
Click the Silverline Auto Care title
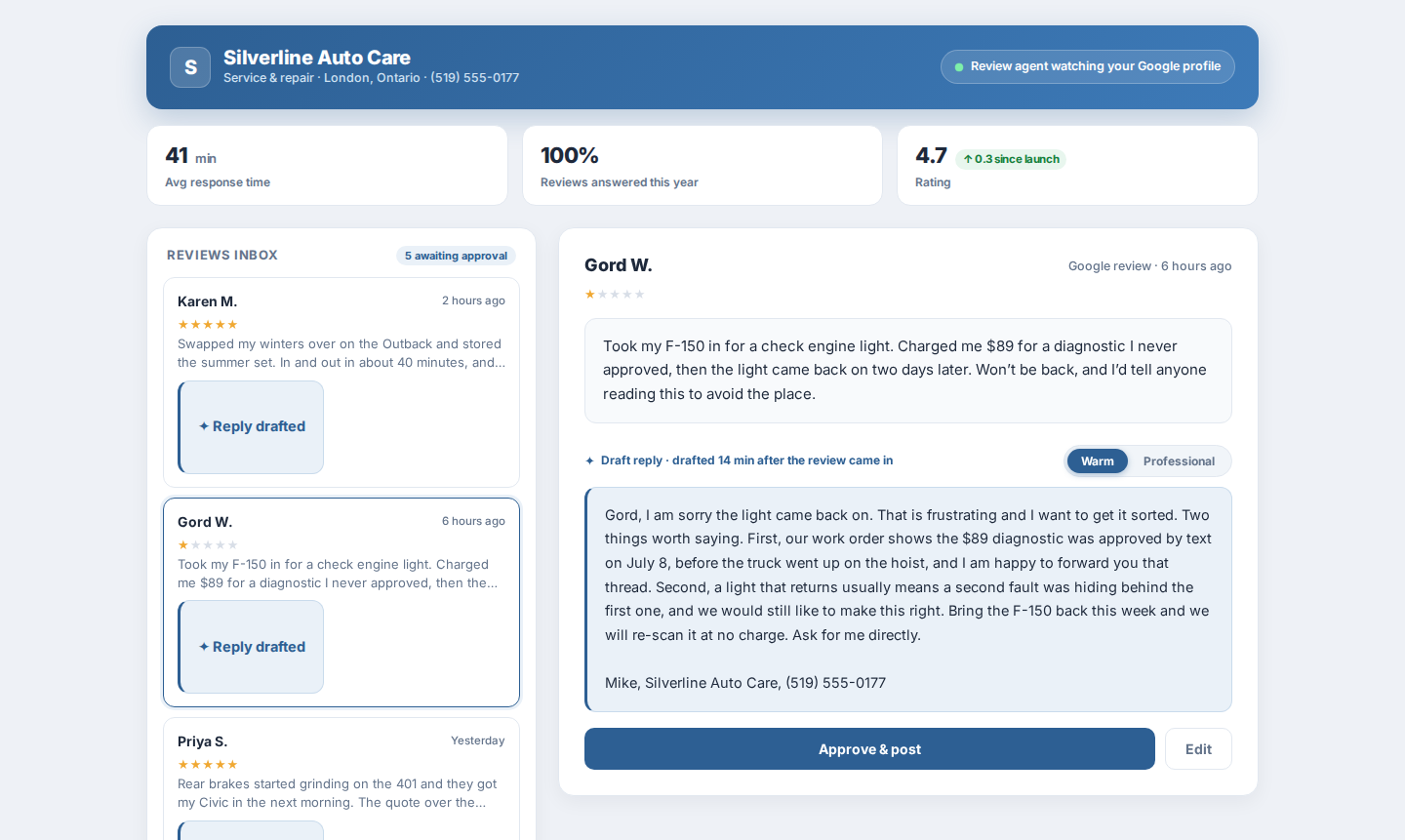click(x=317, y=58)
